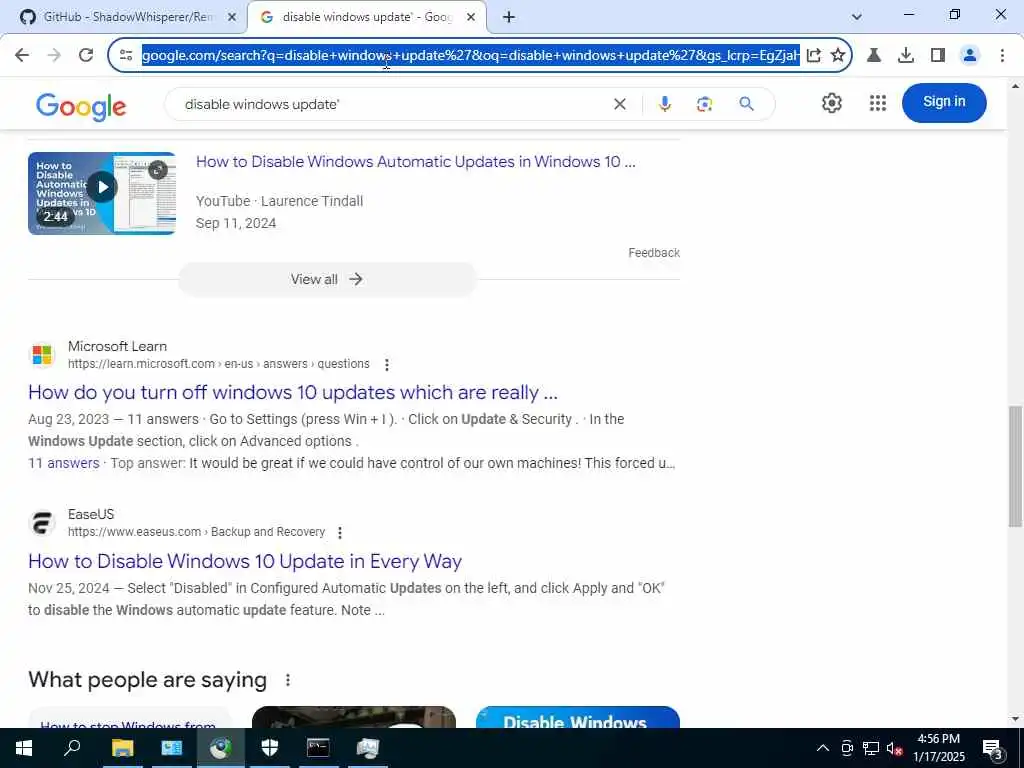This screenshot has width=1024, height=768.
Task: Reload the current page
Action: (86, 55)
